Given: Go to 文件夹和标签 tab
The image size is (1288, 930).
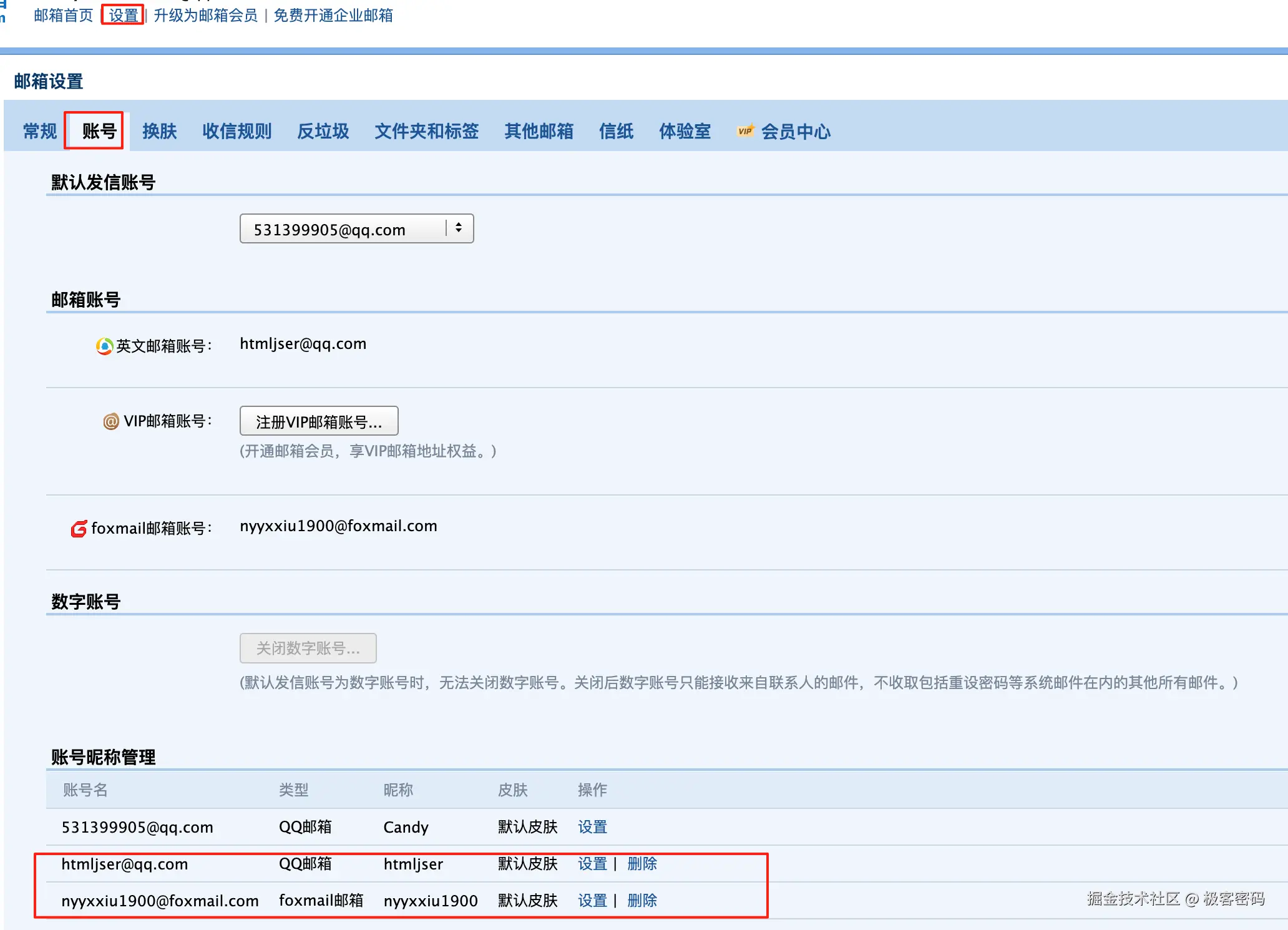Looking at the screenshot, I should tap(427, 131).
